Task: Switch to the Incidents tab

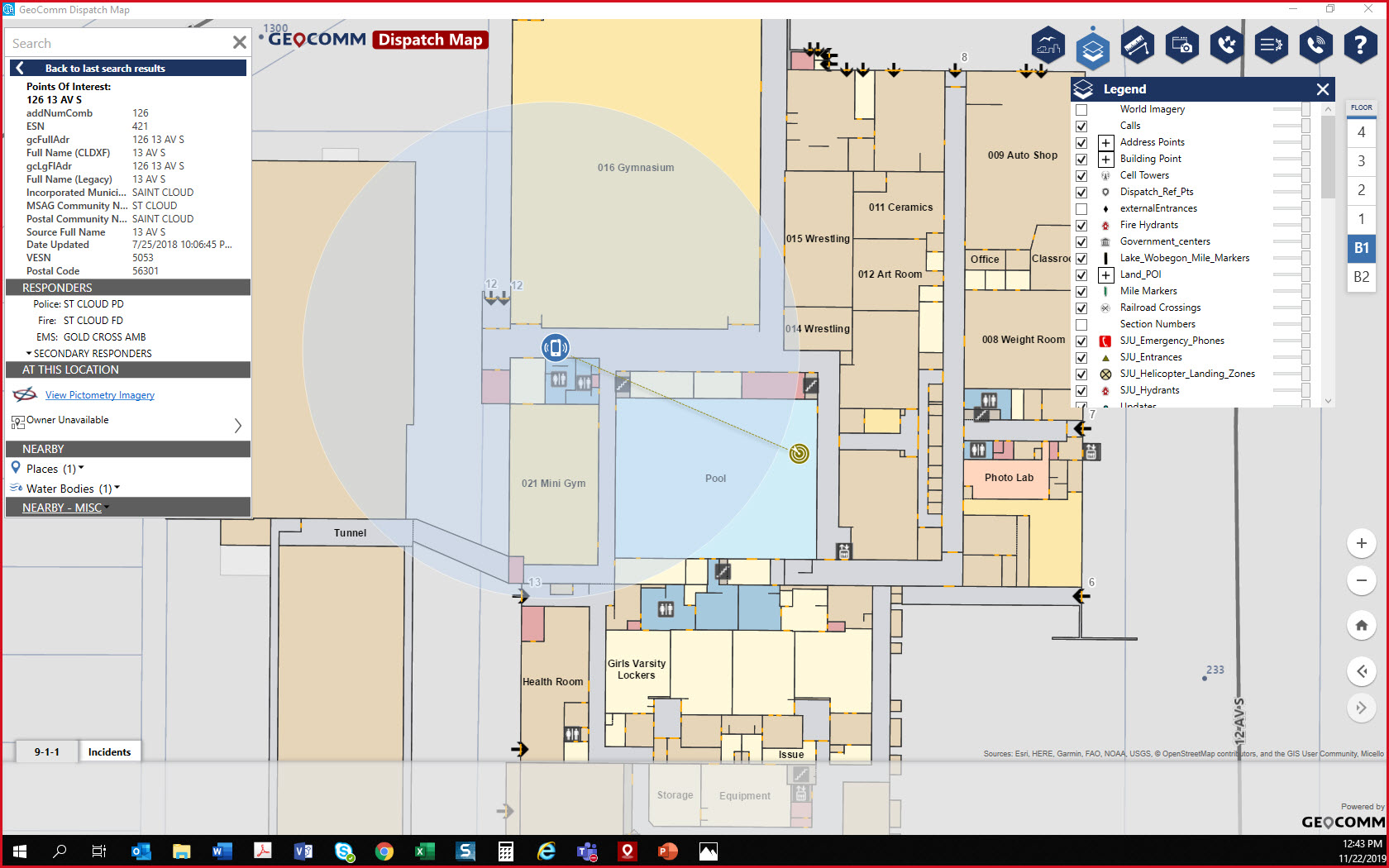Action: click(x=109, y=751)
